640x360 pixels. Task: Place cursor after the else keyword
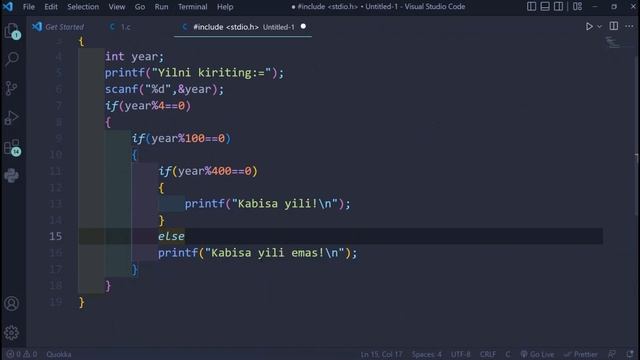185,236
